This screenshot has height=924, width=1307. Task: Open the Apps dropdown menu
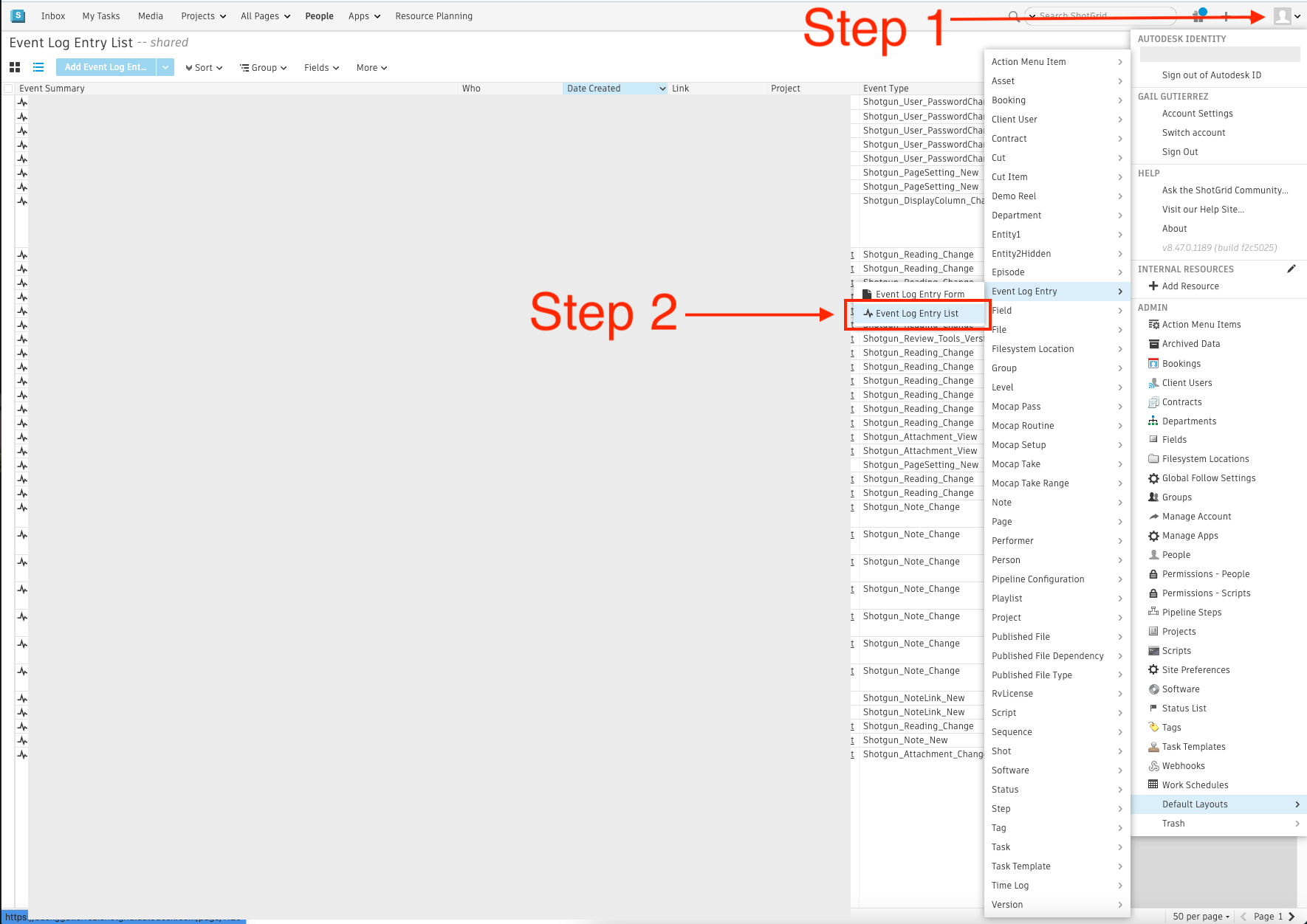tap(364, 16)
